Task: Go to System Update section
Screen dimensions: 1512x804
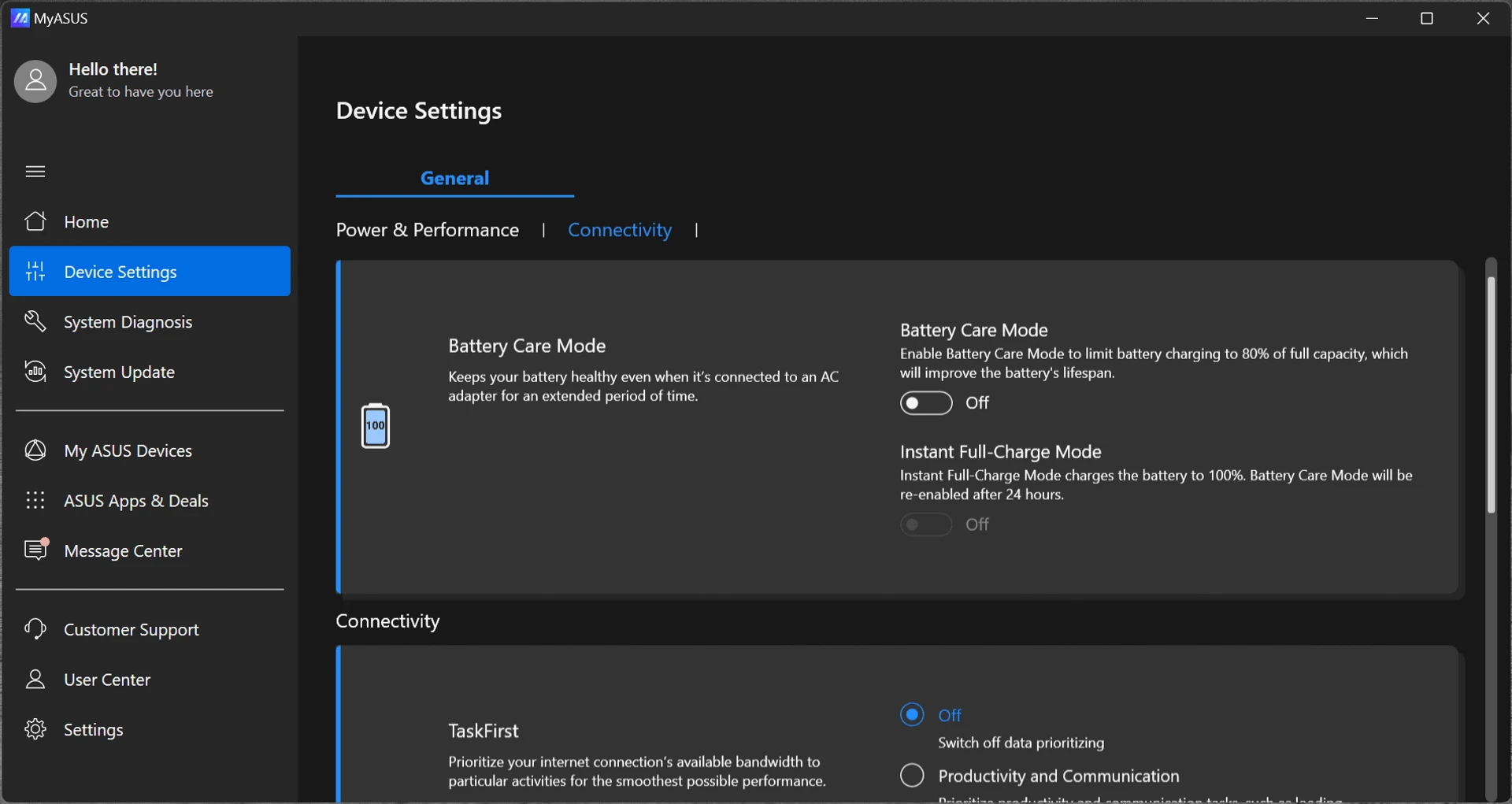Action: [150, 372]
